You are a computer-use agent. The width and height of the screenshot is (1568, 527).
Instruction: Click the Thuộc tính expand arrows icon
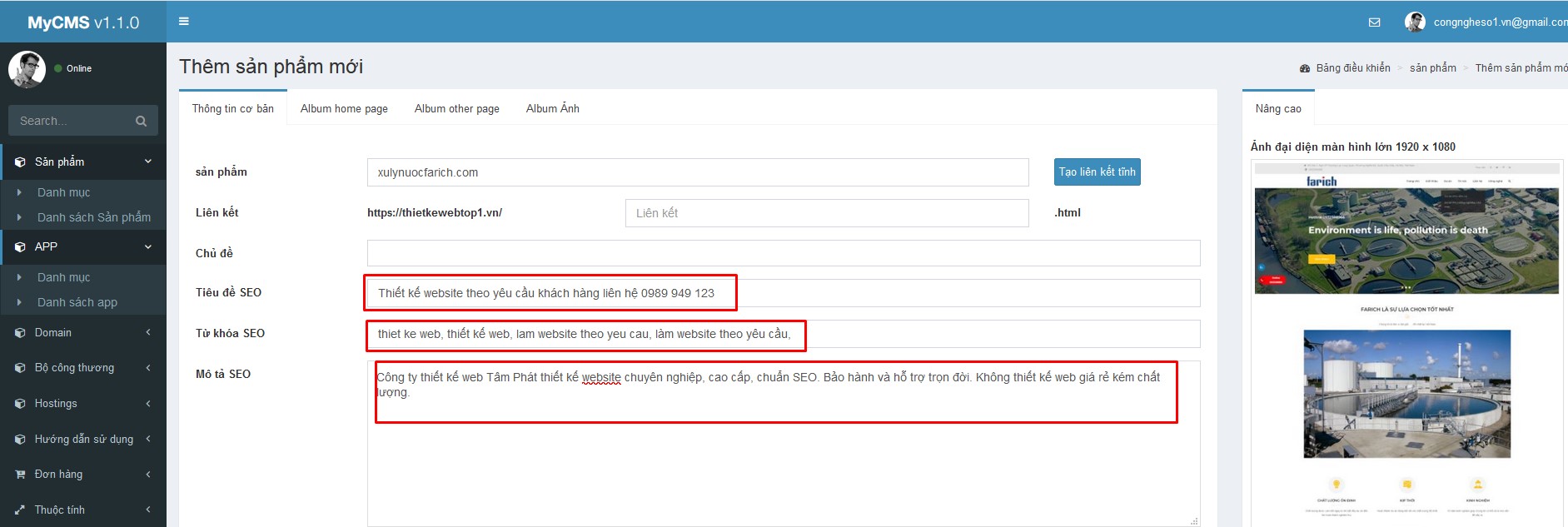pyautogui.click(x=20, y=510)
